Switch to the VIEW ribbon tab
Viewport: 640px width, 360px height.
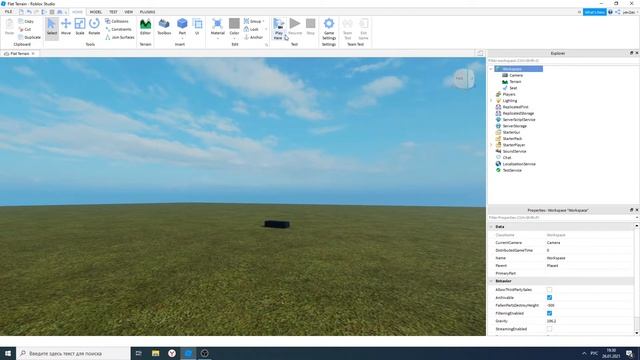pyautogui.click(x=129, y=12)
